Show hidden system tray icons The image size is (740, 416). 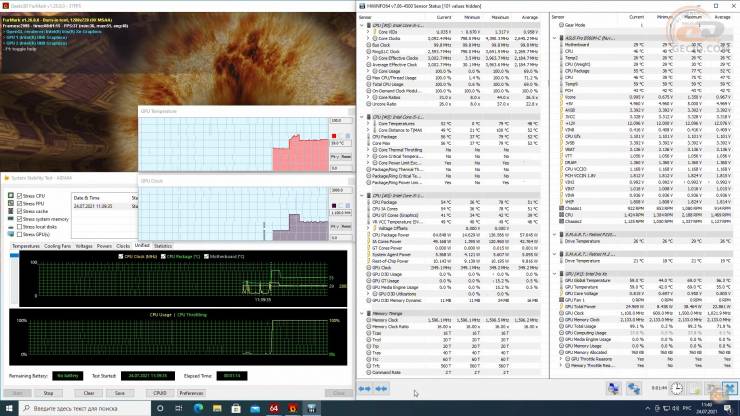647,408
